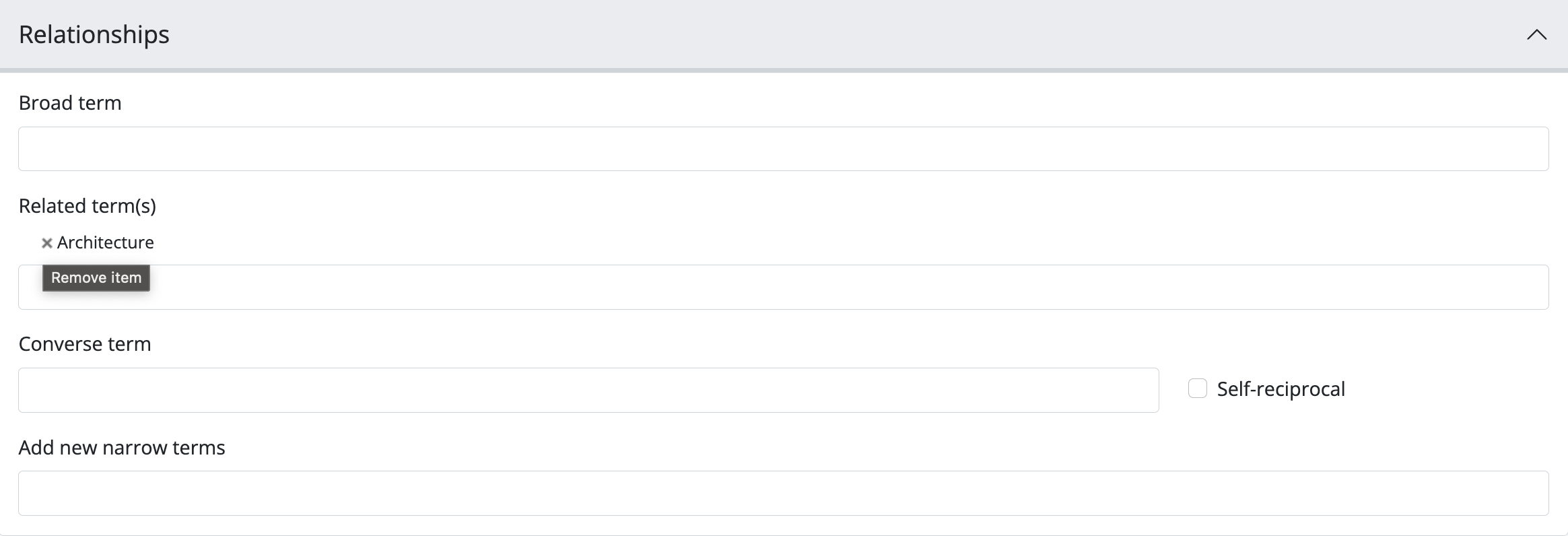Image resolution: width=1568 pixels, height=536 pixels.
Task: Collapse Relationships section using chevron arrow
Action: [x=1536, y=35]
